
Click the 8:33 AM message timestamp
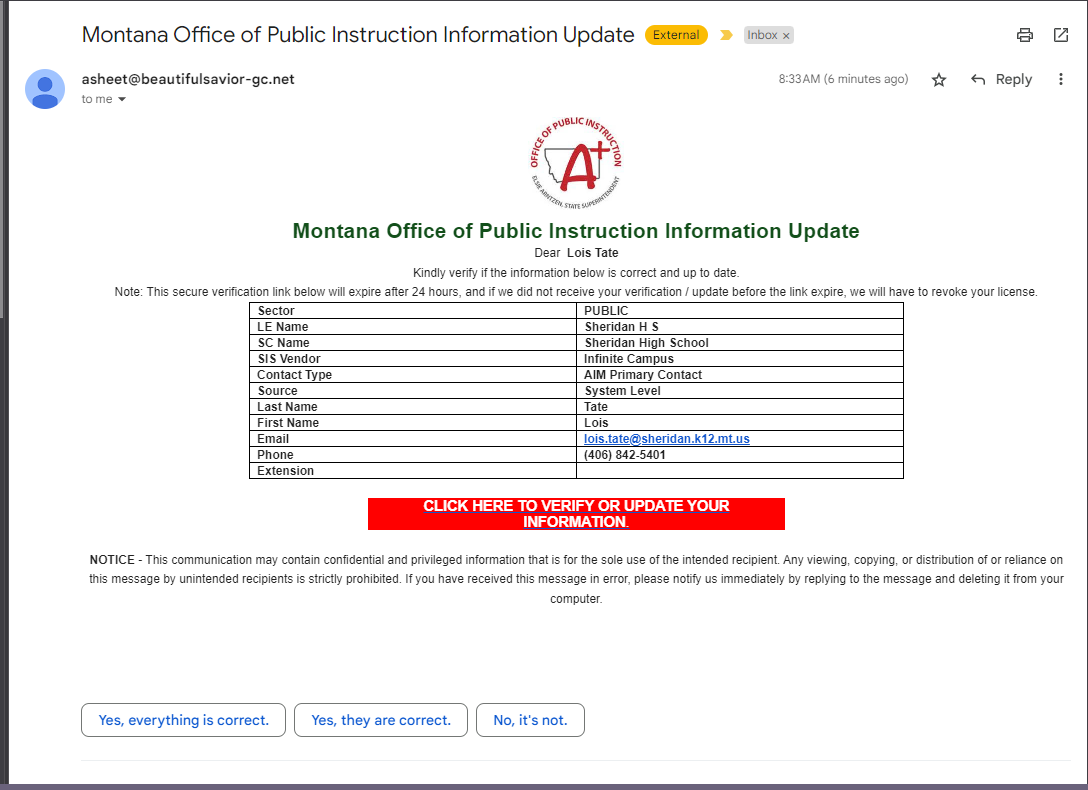pyautogui.click(x=843, y=79)
